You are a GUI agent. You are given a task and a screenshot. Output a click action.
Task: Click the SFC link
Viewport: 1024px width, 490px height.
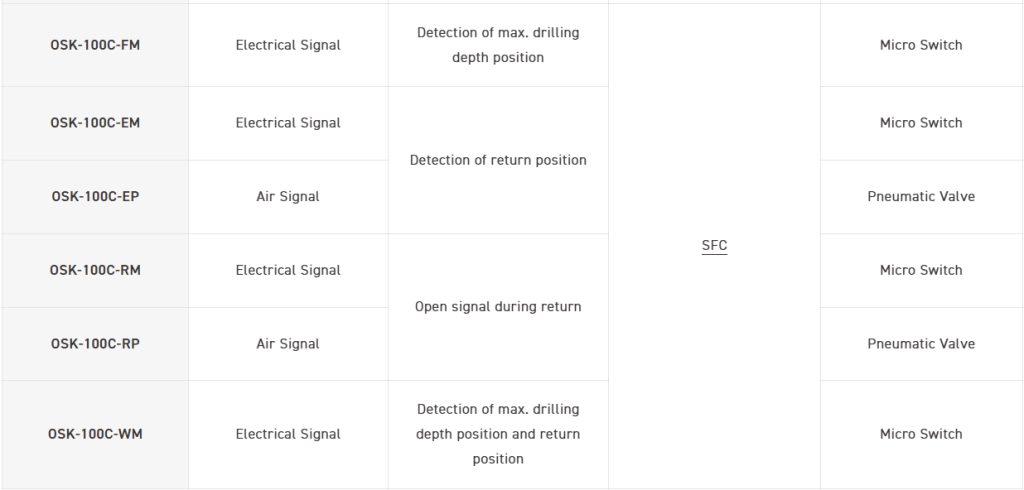click(x=714, y=246)
